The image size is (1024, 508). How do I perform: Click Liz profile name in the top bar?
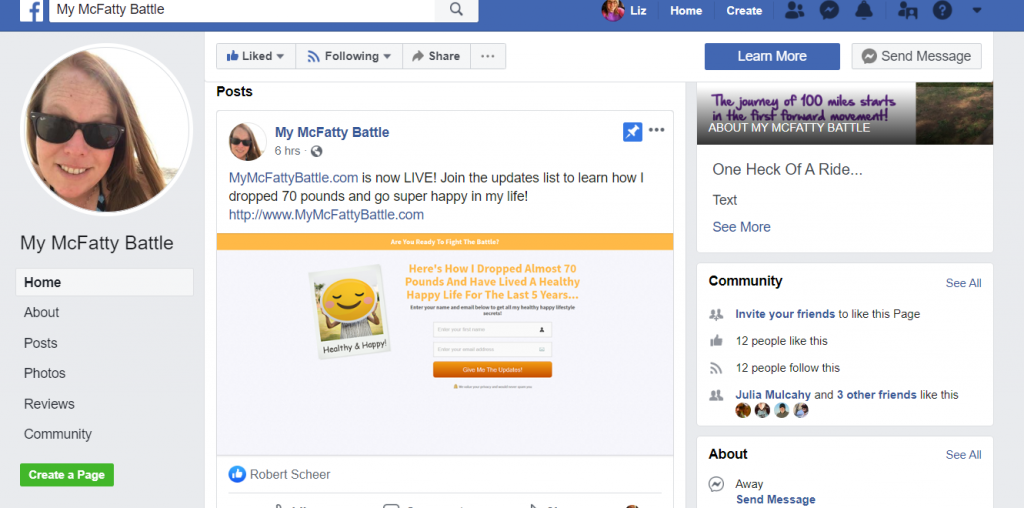coord(638,10)
